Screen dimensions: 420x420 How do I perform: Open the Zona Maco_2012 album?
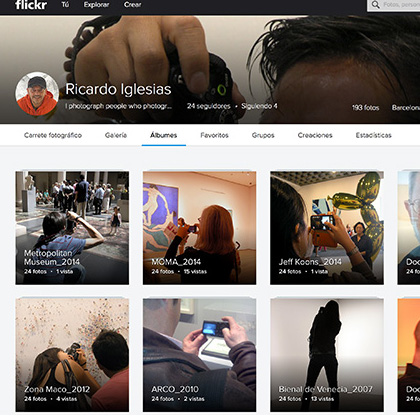72,355
